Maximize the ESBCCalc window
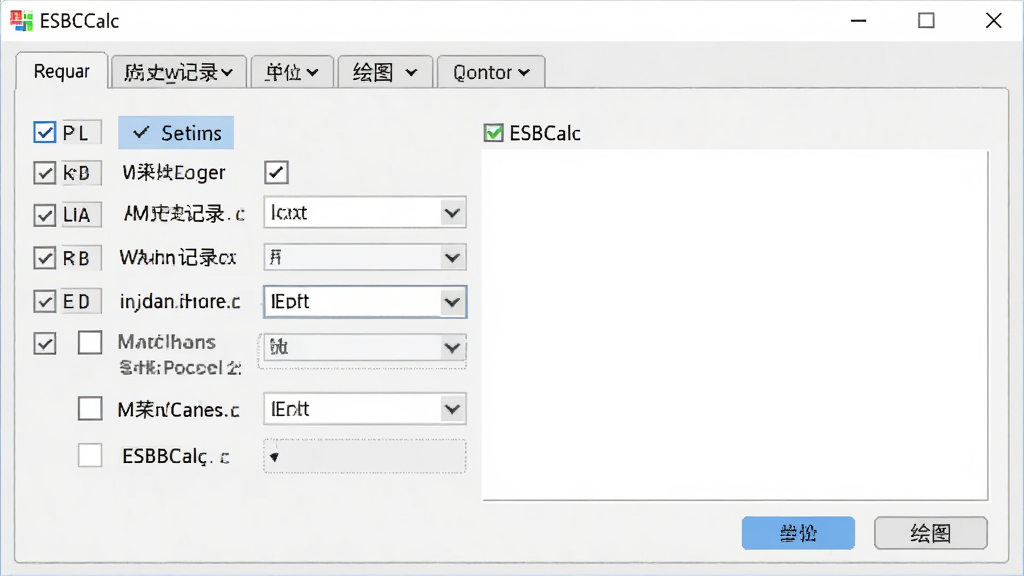The height and width of the screenshot is (576, 1024). point(926,20)
